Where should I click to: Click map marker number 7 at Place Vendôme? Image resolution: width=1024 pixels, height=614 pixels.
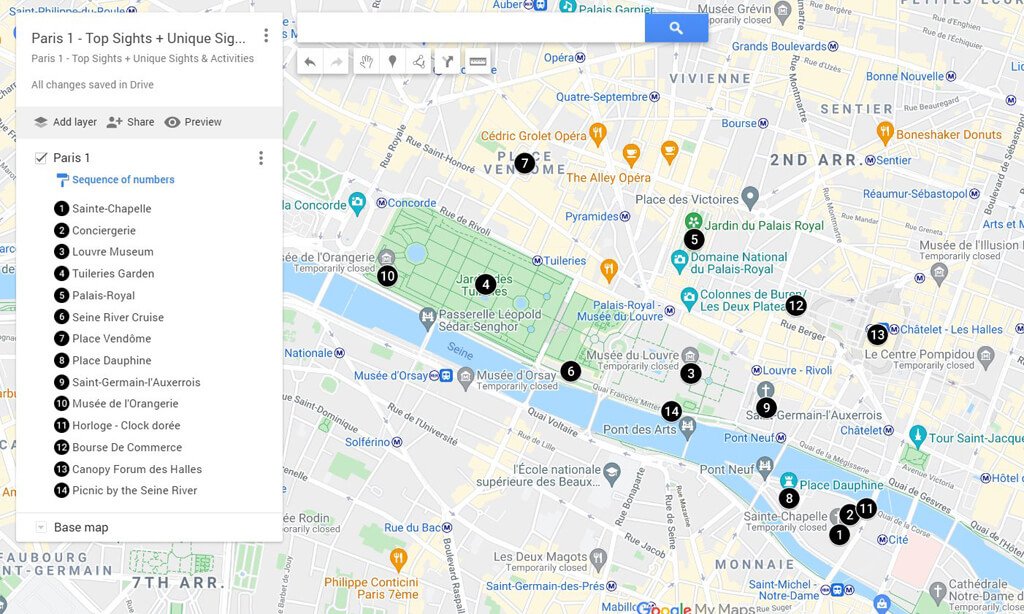[525, 163]
